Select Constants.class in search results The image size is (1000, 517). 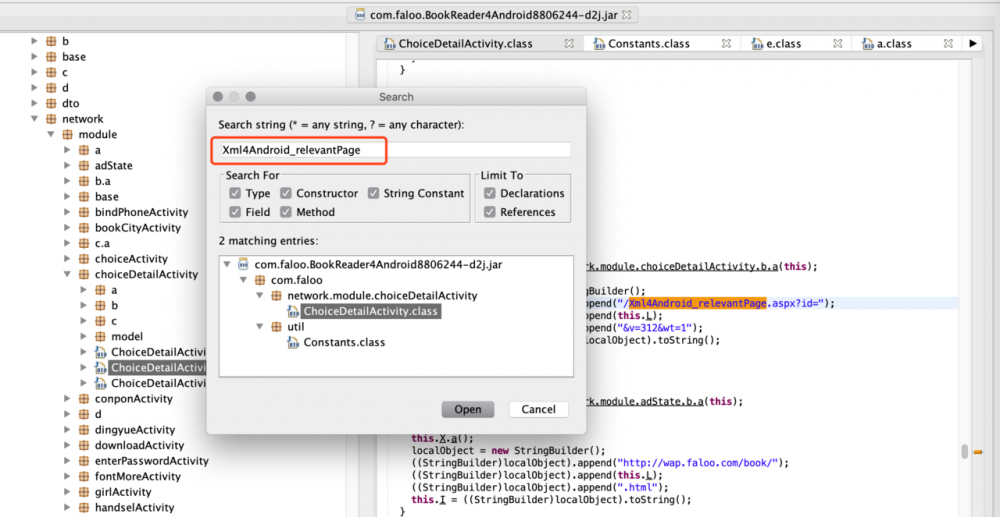[344, 342]
